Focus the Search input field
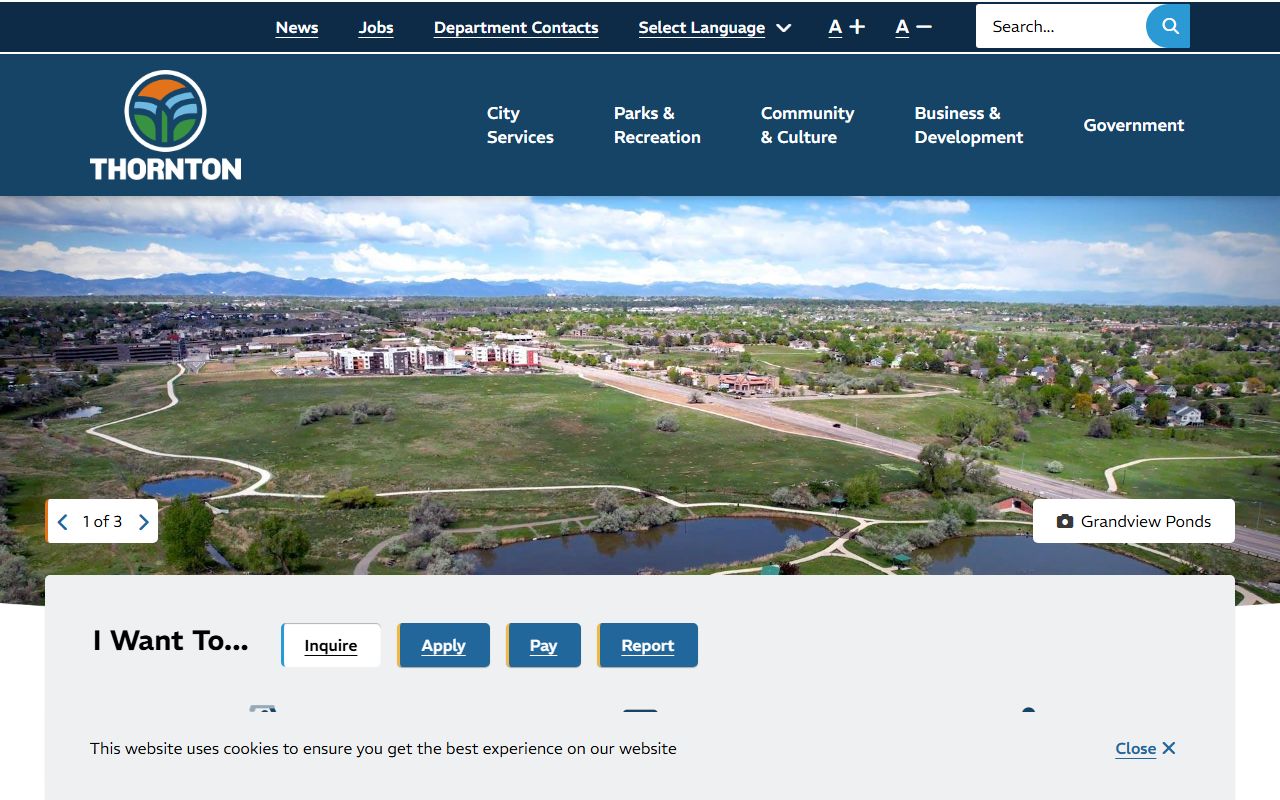This screenshot has width=1280, height=800. click(x=1061, y=26)
